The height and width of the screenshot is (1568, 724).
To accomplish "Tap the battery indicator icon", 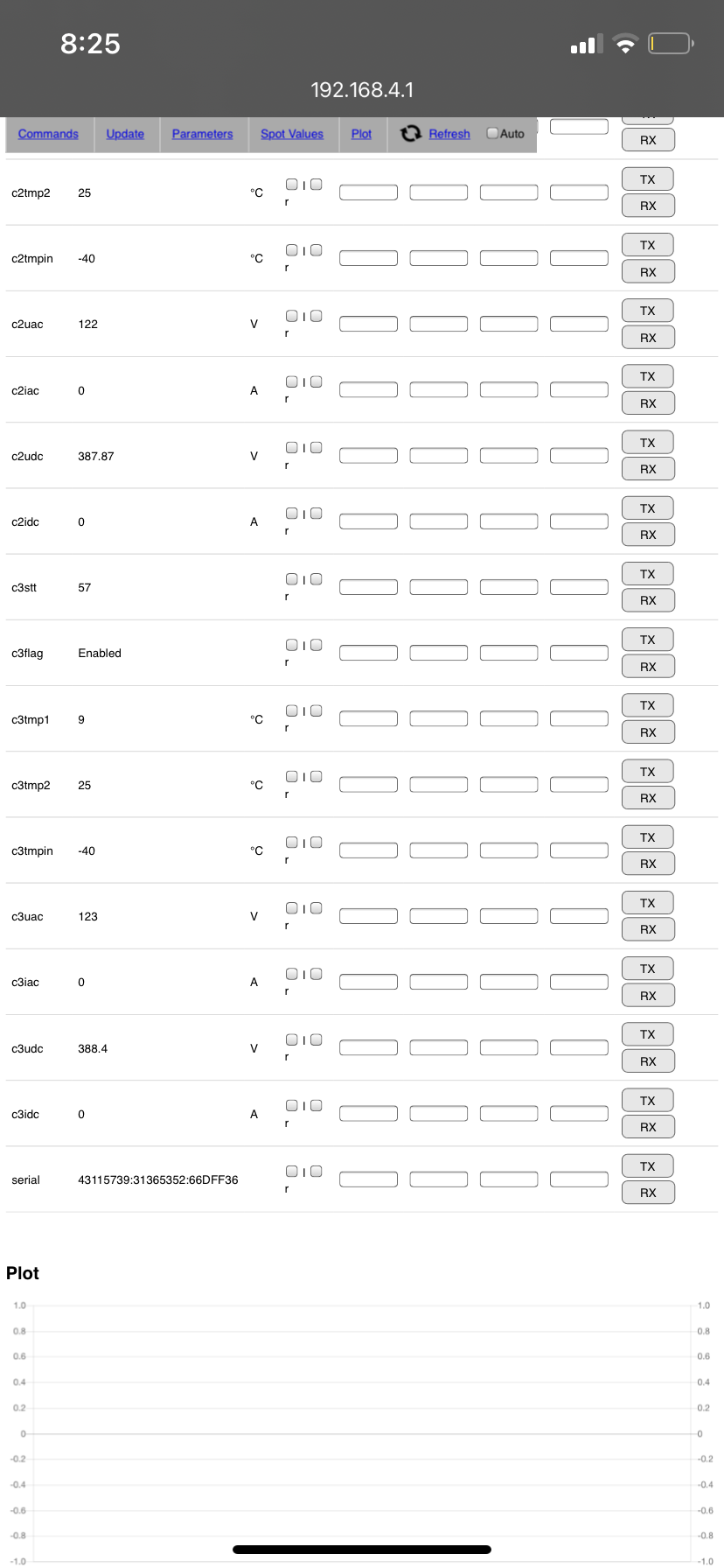I will pyautogui.click(x=671, y=43).
